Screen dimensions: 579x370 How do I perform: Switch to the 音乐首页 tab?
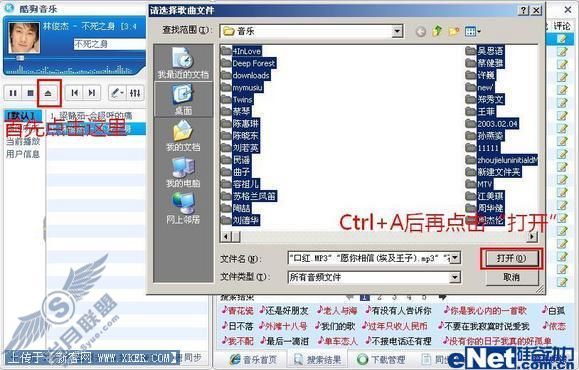[x=253, y=359]
